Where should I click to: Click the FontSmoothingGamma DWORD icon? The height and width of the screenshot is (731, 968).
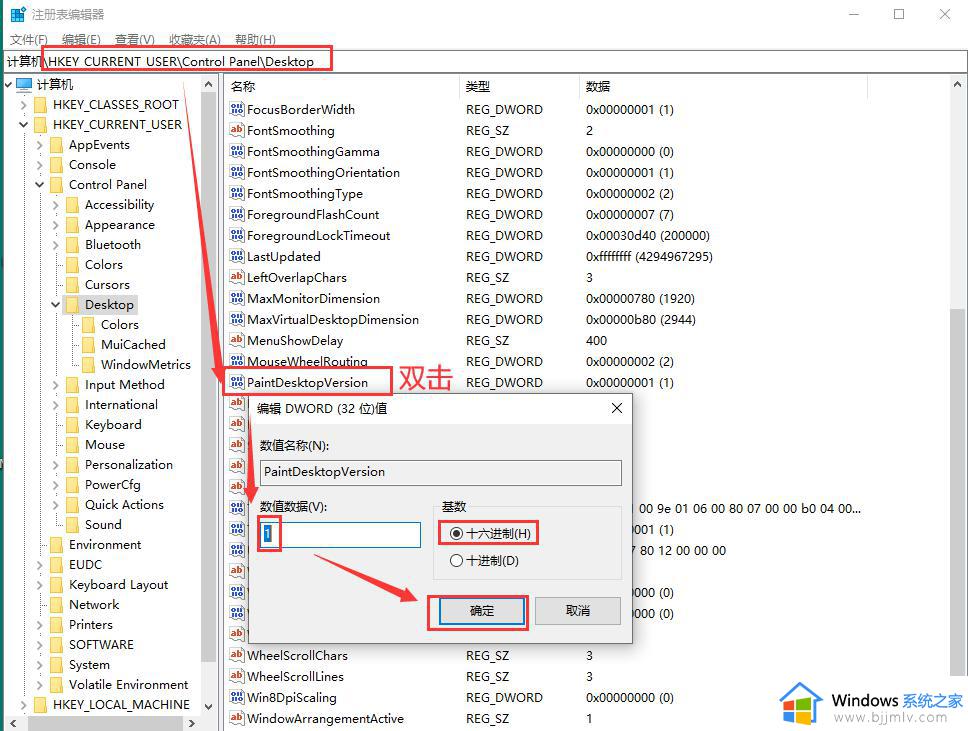point(236,151)
